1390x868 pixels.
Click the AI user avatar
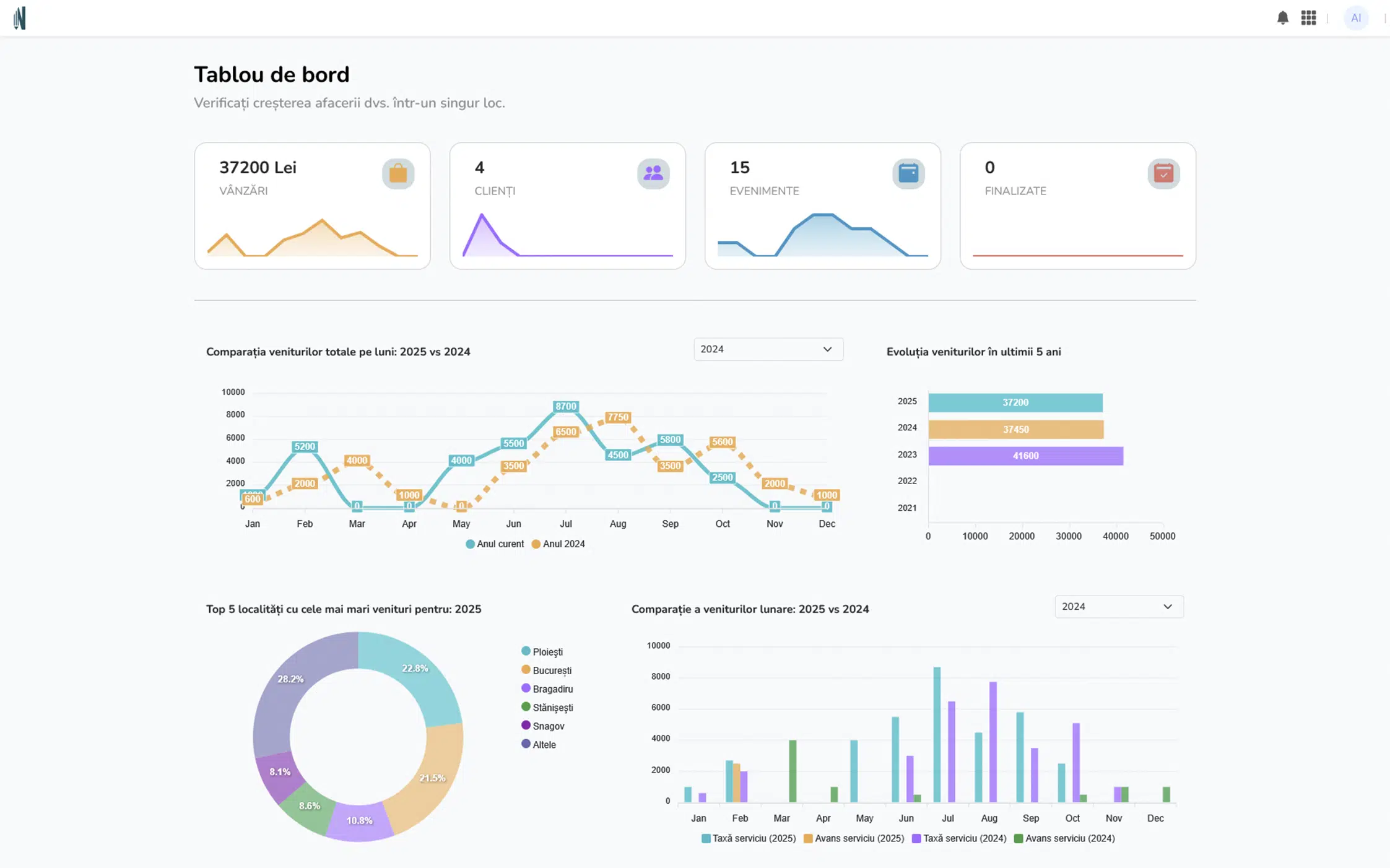tap(1355, 18)
